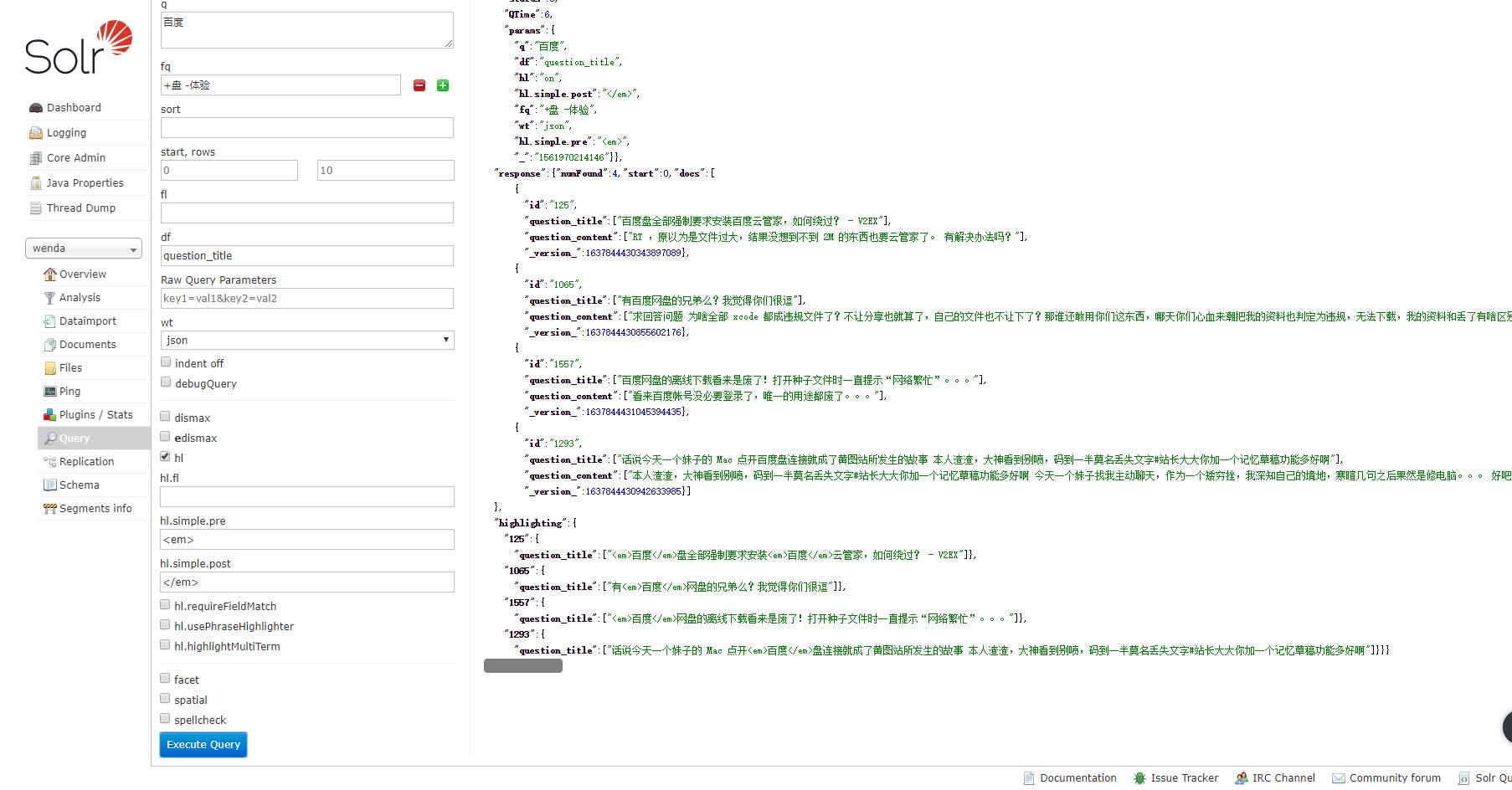The width and height of the screenshot is (1512, 790).
Task: Focus the rows input field
Action: 386,171
